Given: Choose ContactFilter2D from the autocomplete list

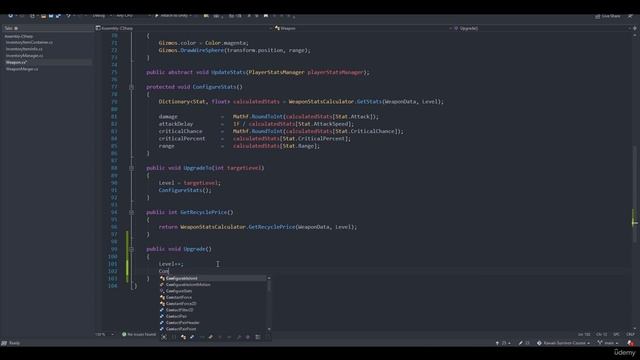Looking at the screenshot, I should pyautogui.click(x=213, y=310).
